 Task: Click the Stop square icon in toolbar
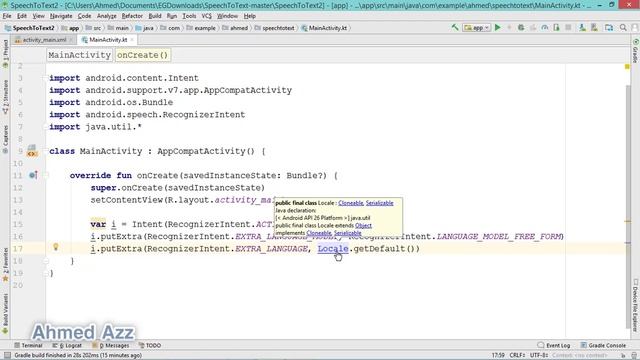point(568,28)
